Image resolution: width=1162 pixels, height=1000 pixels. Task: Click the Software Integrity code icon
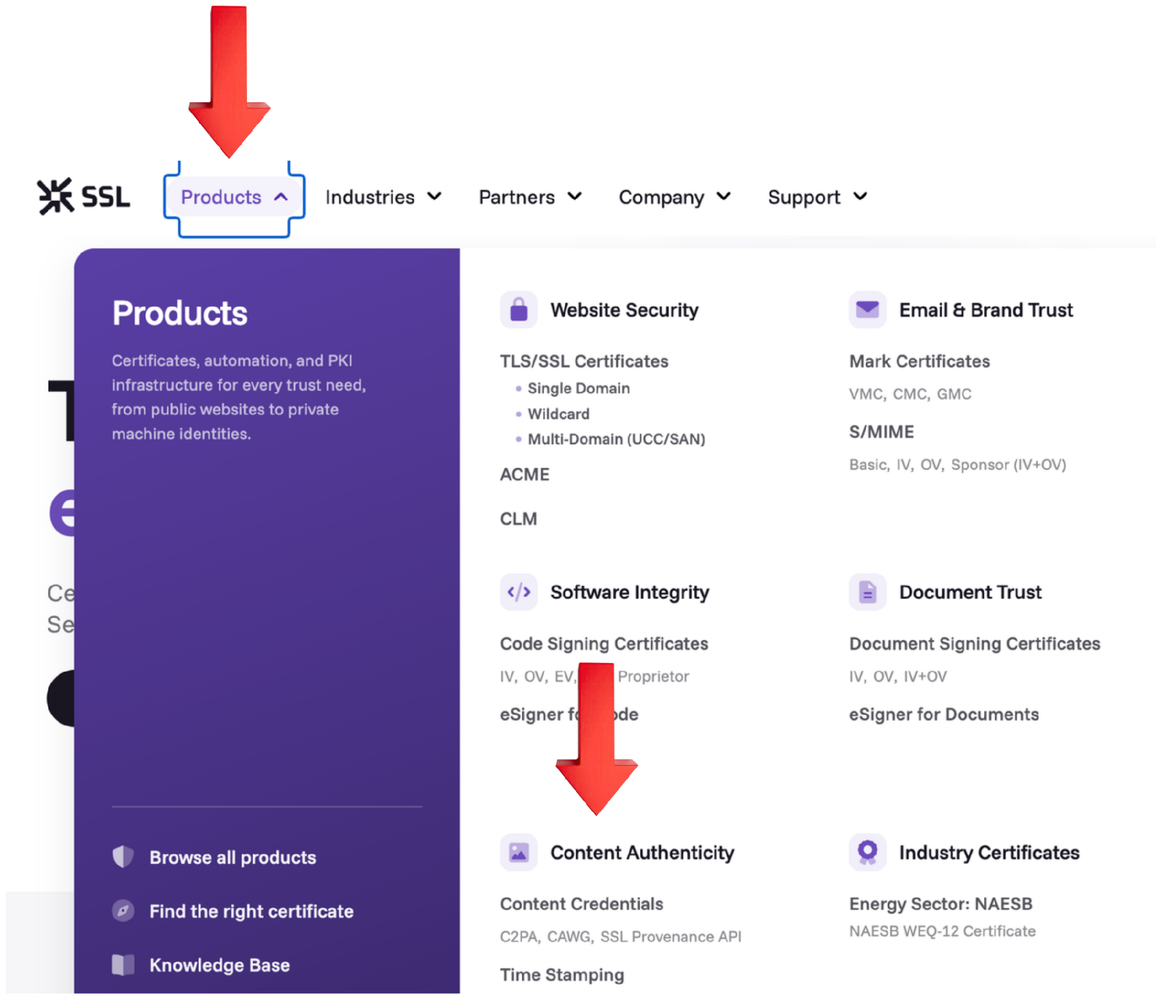tap(519, 592)
